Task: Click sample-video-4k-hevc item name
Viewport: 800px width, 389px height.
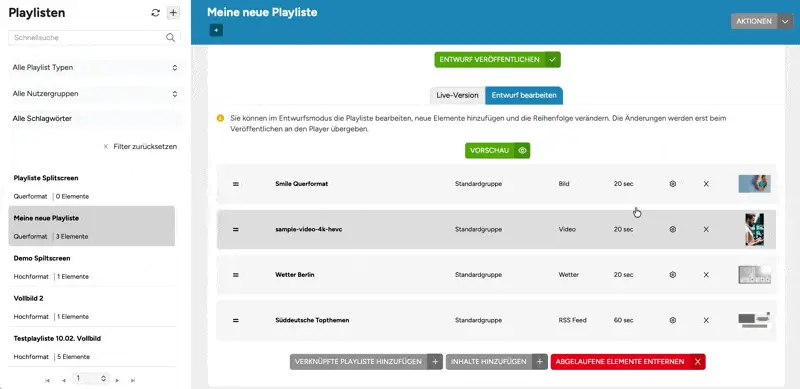Action: pos(309,229)
